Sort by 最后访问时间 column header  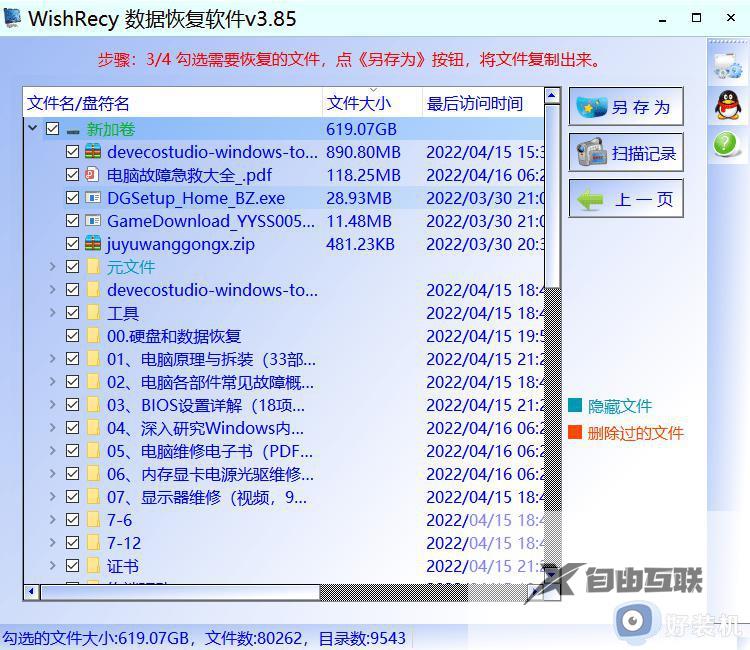483,102
